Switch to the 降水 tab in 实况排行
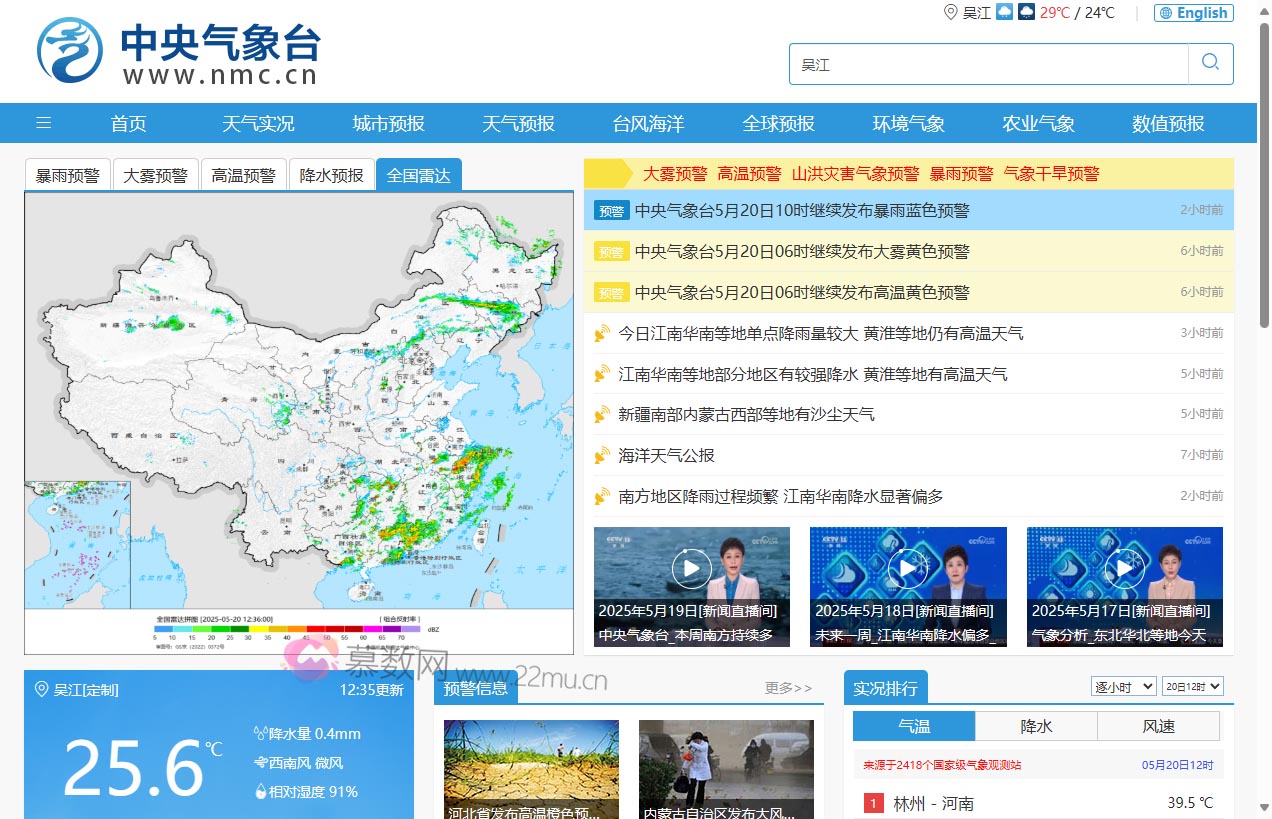This screenshot has height=819, width=1272. pyautogui.click(x=1035, y=725)
